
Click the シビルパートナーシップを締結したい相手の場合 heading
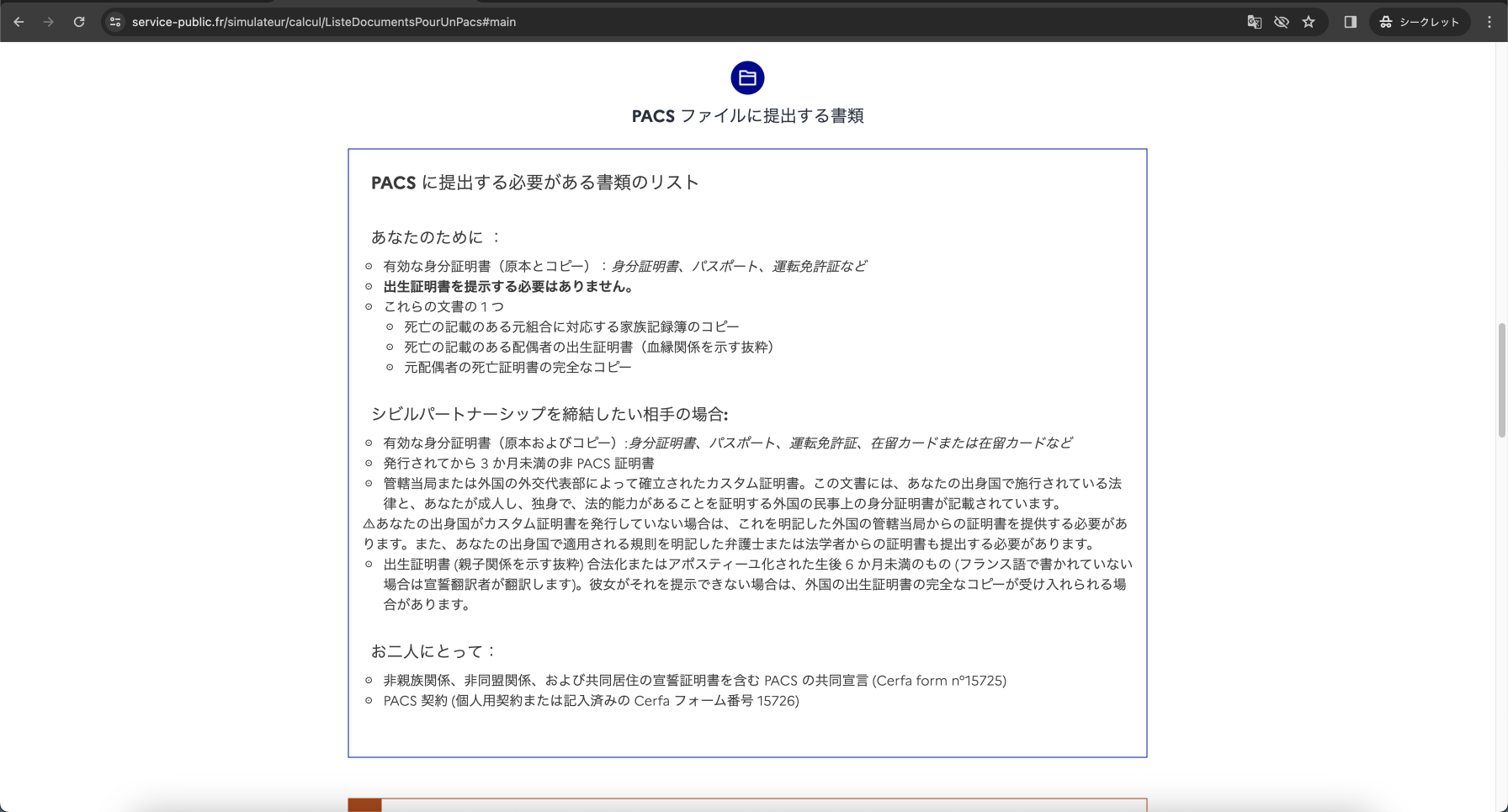tap(550, 414)
